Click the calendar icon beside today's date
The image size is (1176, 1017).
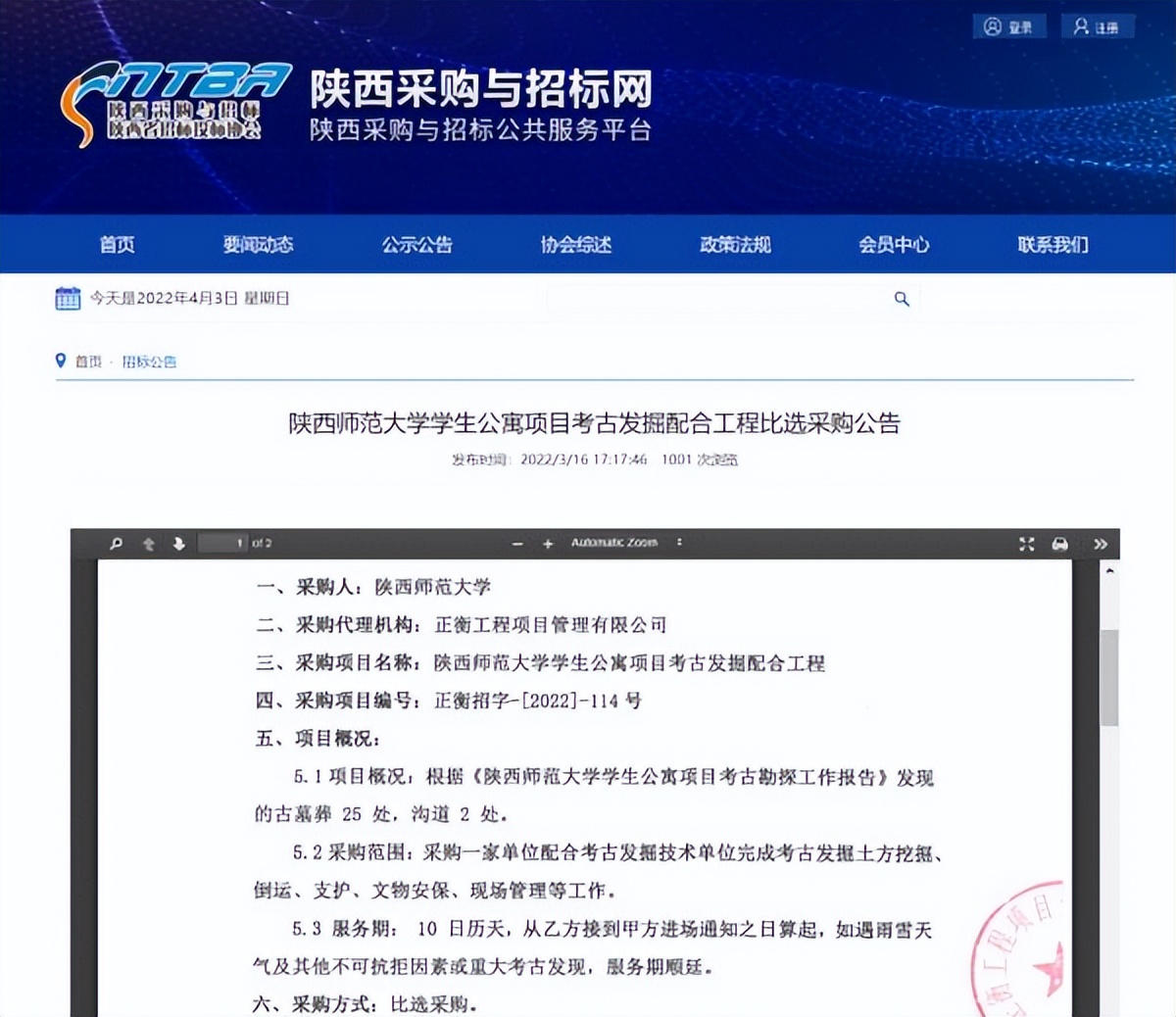pyautogui.click(x=67, y=297)
